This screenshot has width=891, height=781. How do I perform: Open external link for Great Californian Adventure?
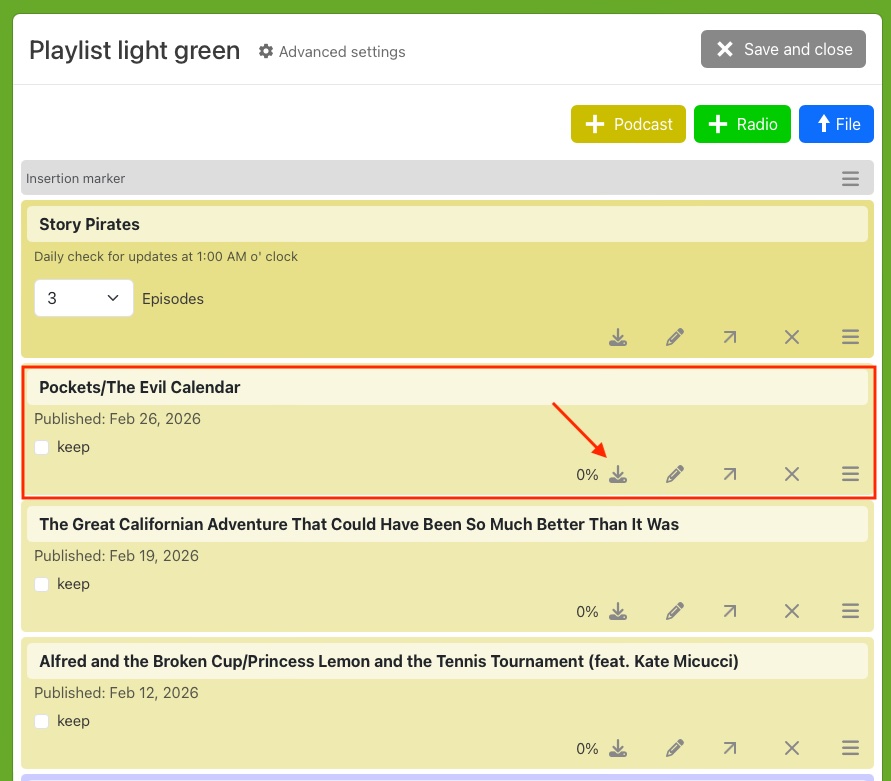730,611
